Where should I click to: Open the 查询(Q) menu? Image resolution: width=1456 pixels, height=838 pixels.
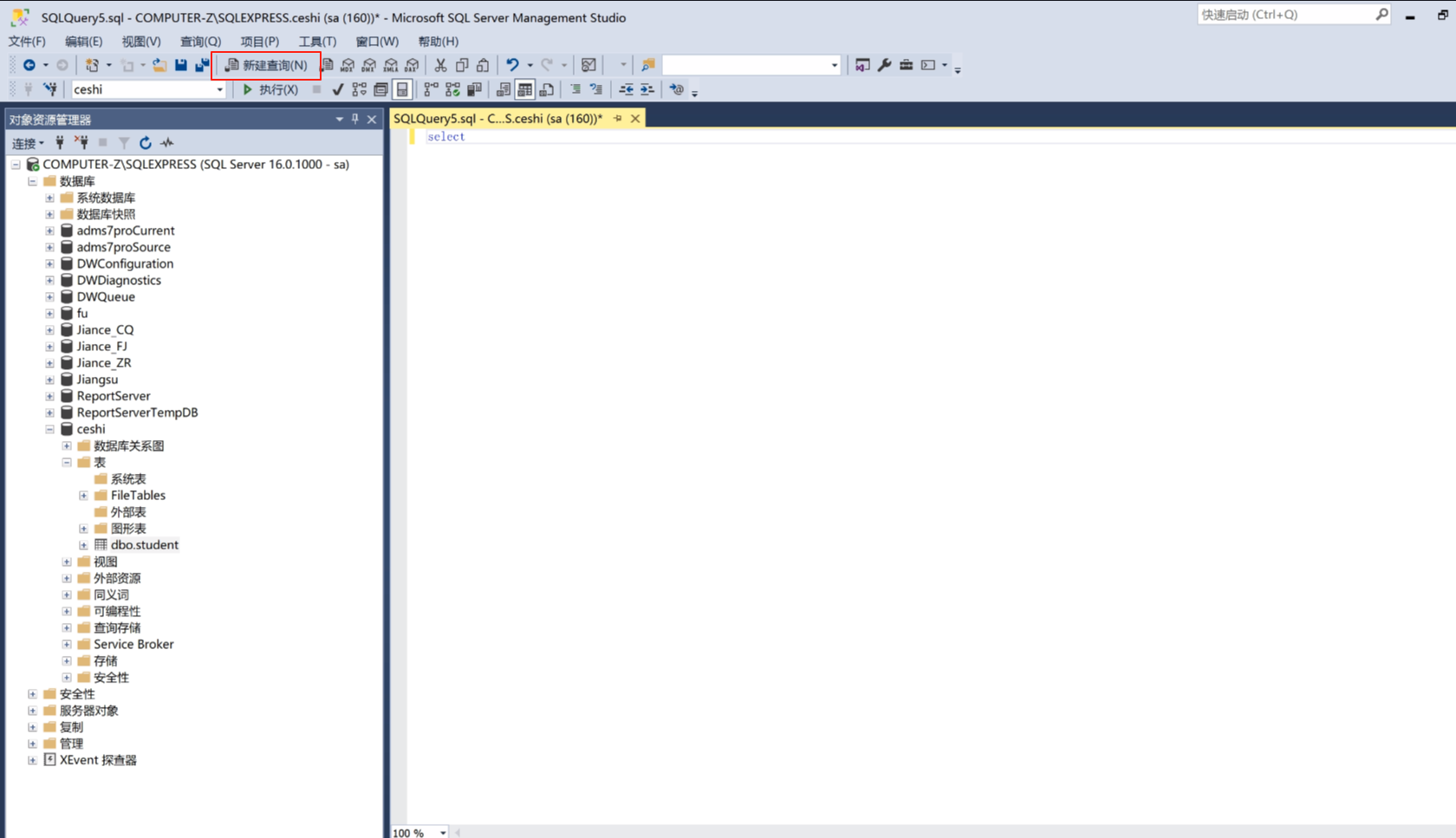pos(200,41)
